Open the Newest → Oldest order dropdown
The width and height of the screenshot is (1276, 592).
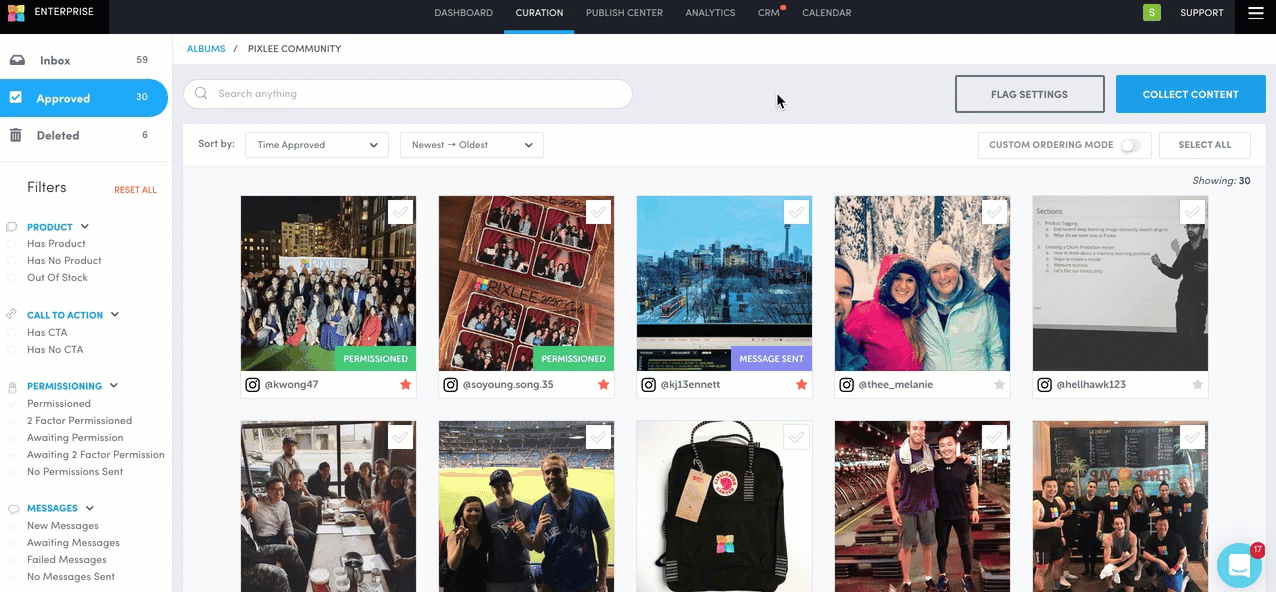471,145
